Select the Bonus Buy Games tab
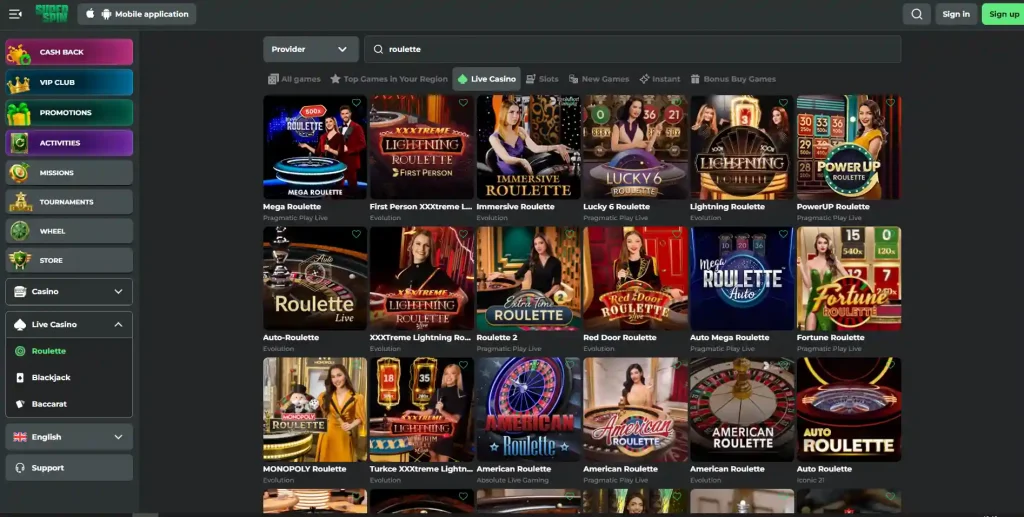The image size is (1024, 517). tap(733, 79)
